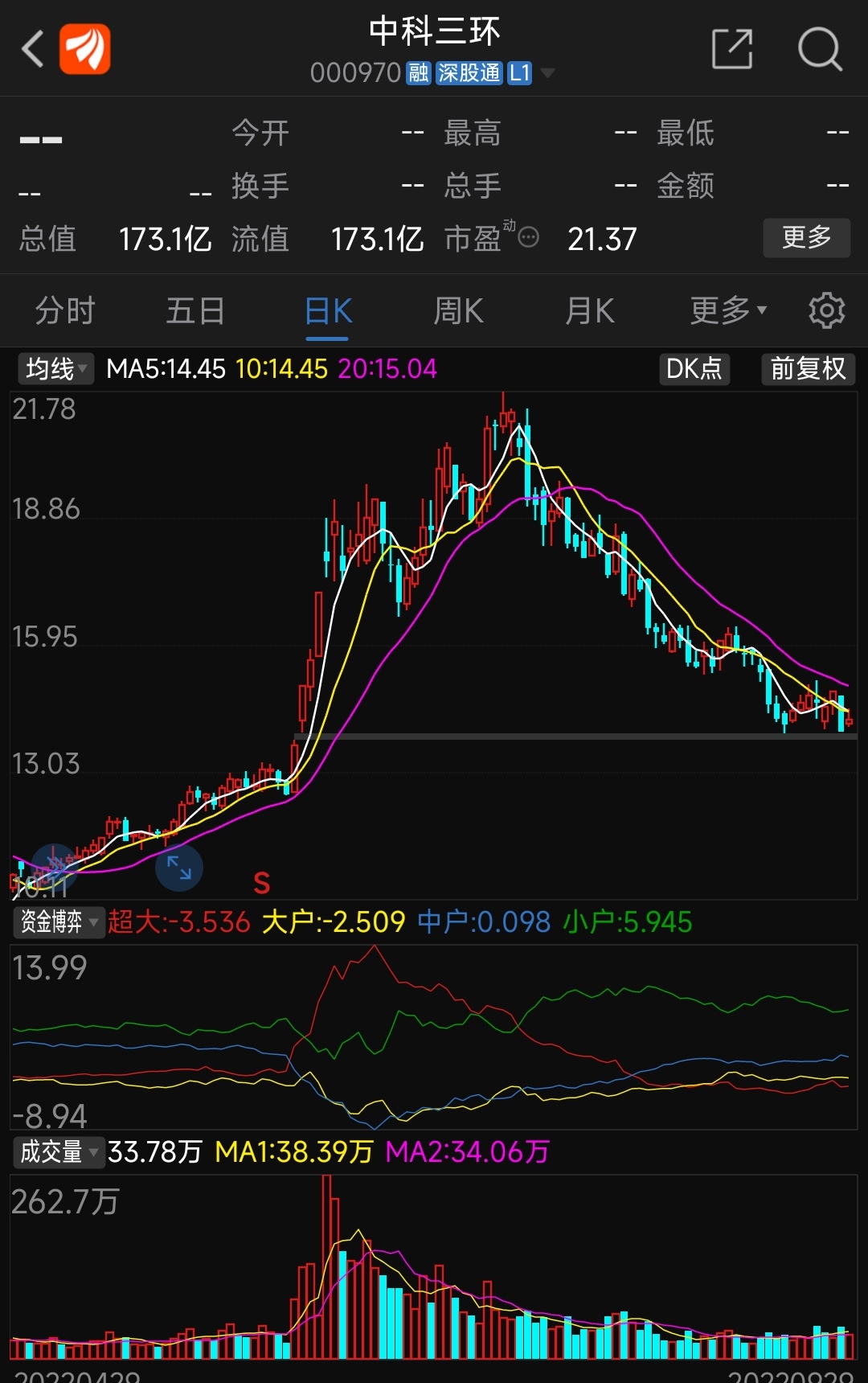Switch to the 五日 tab

[195, 310]
